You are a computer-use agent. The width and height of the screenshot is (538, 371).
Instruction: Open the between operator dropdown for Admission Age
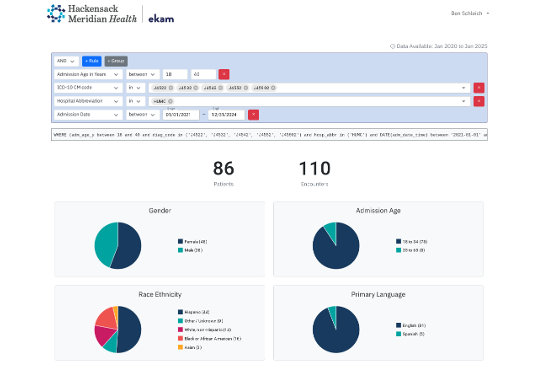142,74
